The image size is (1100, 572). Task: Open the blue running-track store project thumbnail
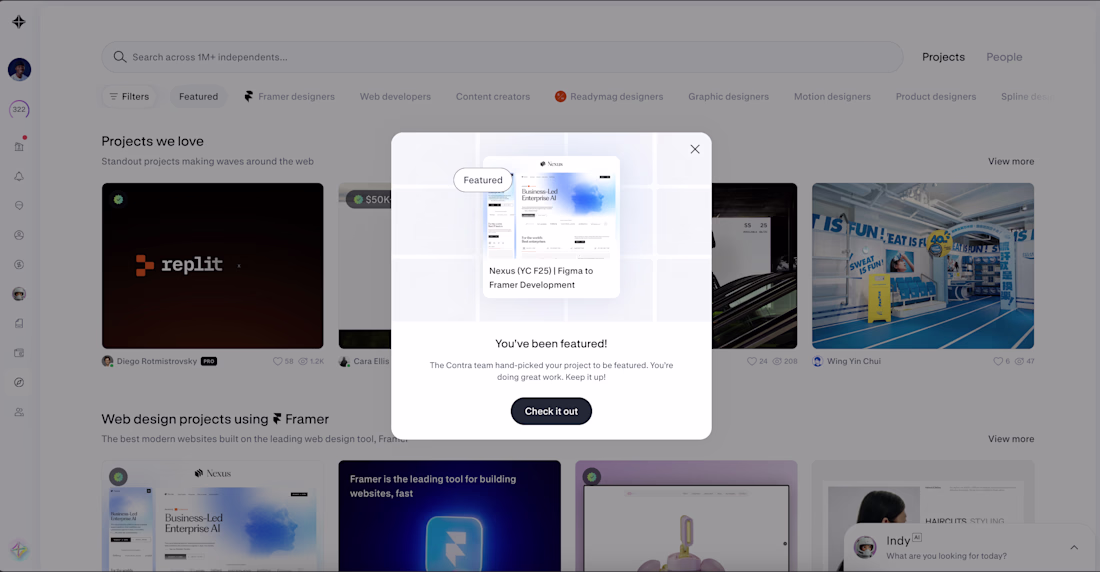click(923, 266)
